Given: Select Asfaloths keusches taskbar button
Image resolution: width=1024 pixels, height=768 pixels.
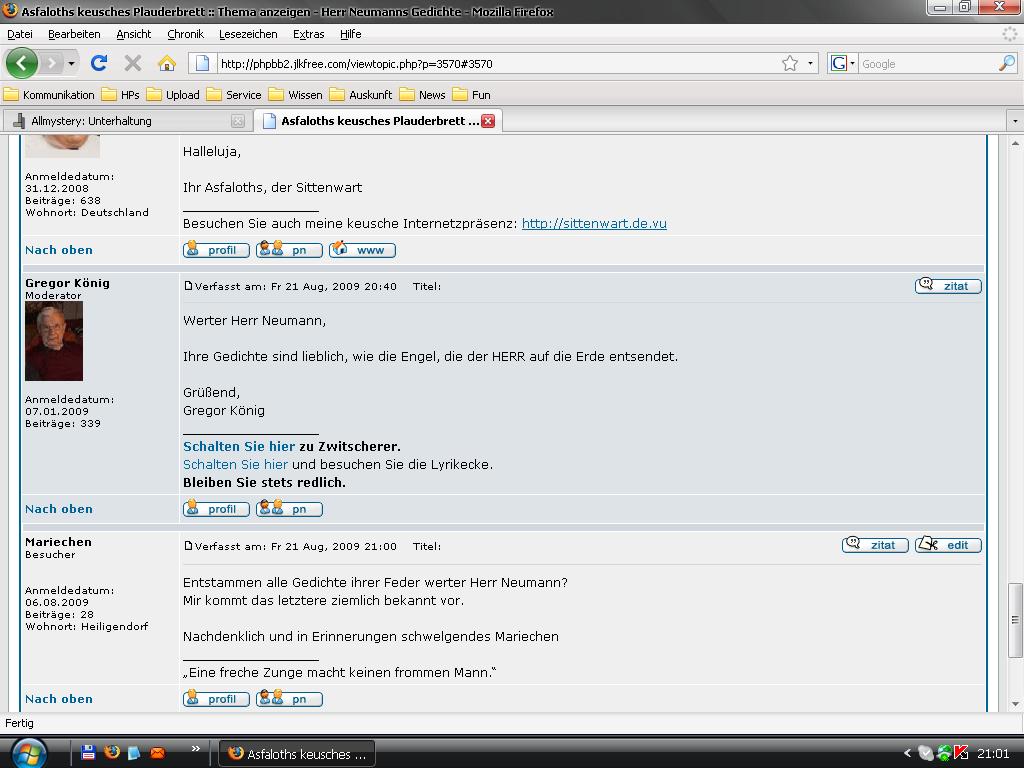Looking at the screenshot, I should [x=297, y=754].
